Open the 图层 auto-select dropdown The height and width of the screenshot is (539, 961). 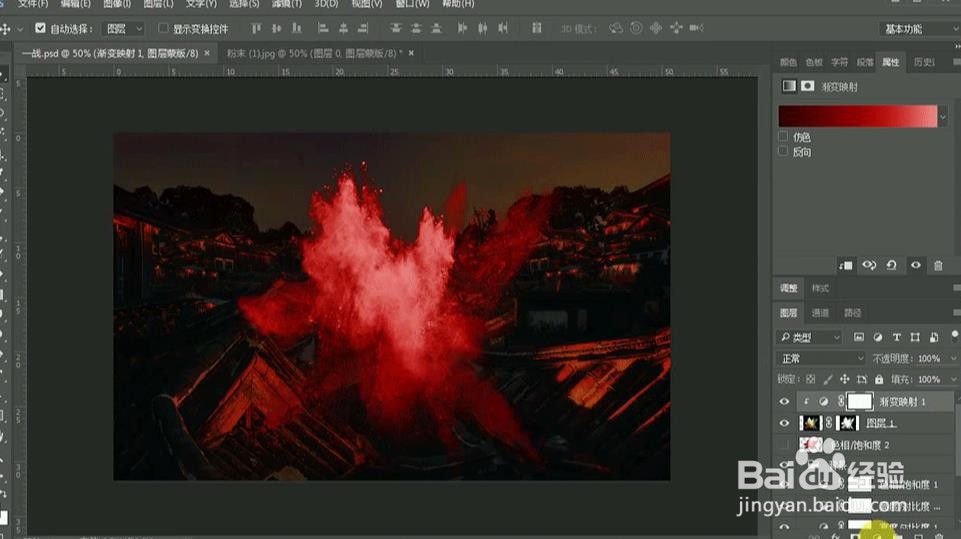(x=124, y=28)
